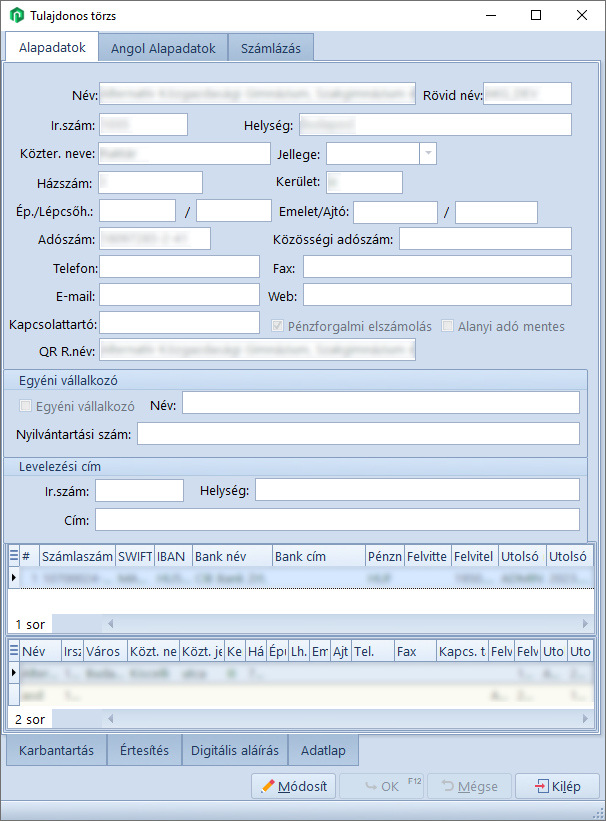The height and width of the screenshot is (821, 606).
Task: Click the bank accounts grid column chooser icon
Action: pos(13,556)
